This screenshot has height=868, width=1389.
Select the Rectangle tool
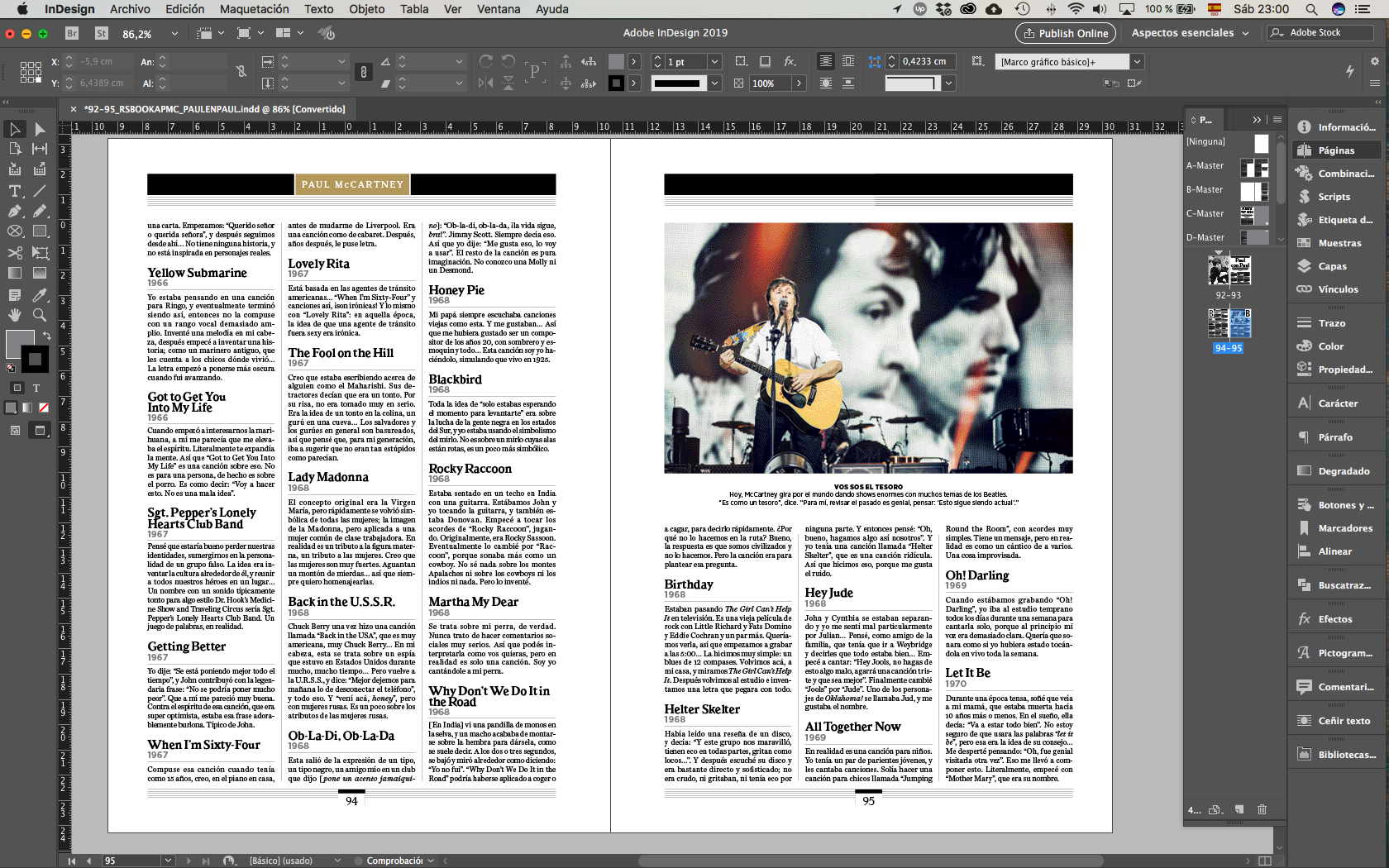pos(40,231)
